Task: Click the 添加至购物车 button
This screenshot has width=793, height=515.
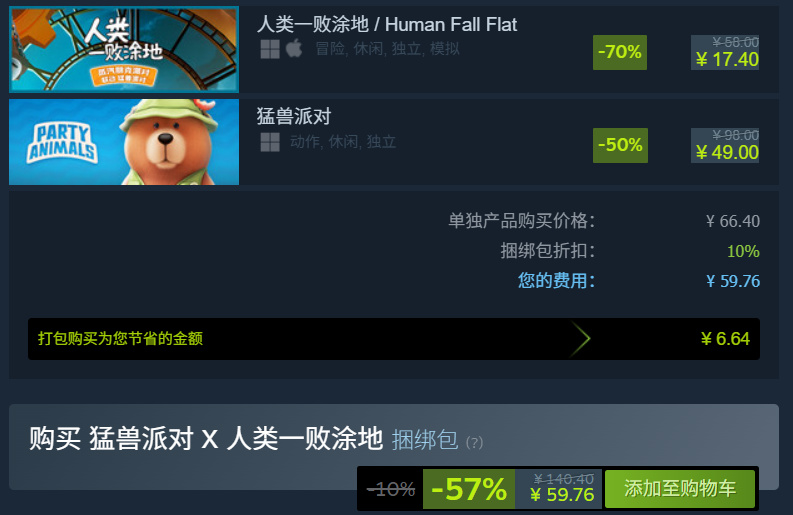Action: pos(680,489)
